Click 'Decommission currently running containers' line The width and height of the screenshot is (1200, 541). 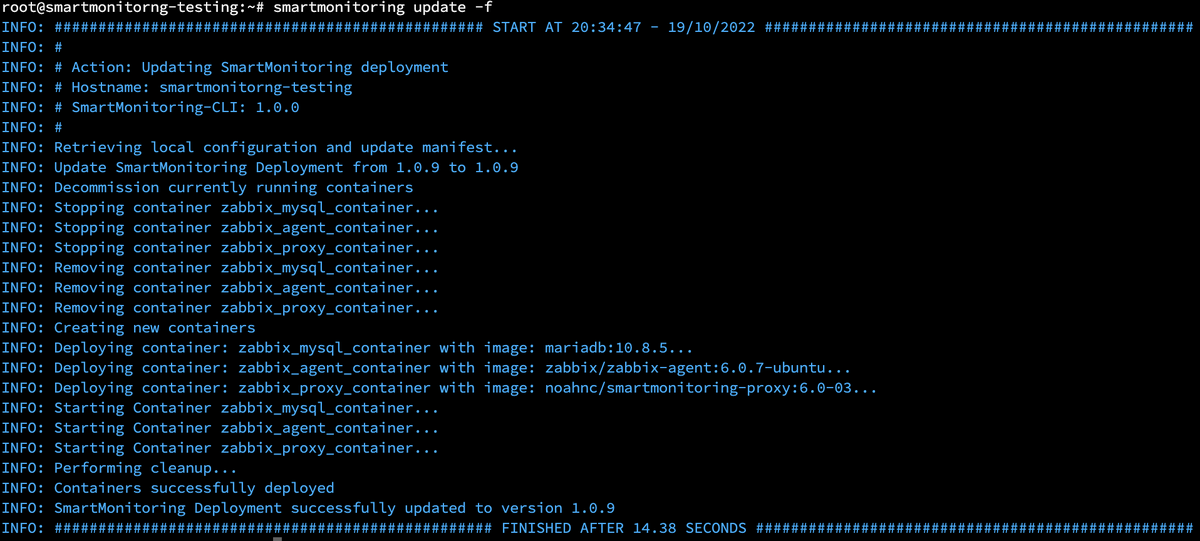coord(233,187)
